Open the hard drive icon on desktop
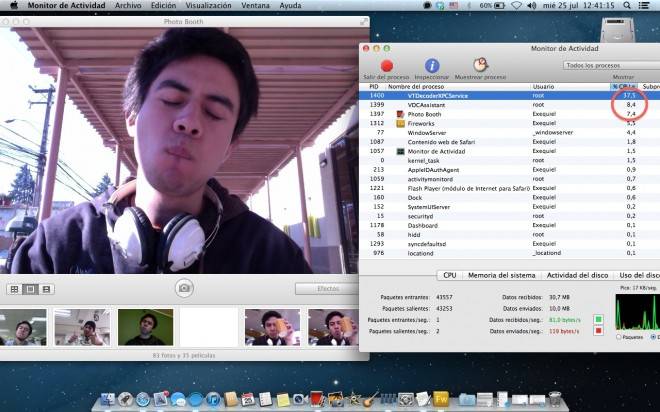660x412 pixels. pos(617,29)
